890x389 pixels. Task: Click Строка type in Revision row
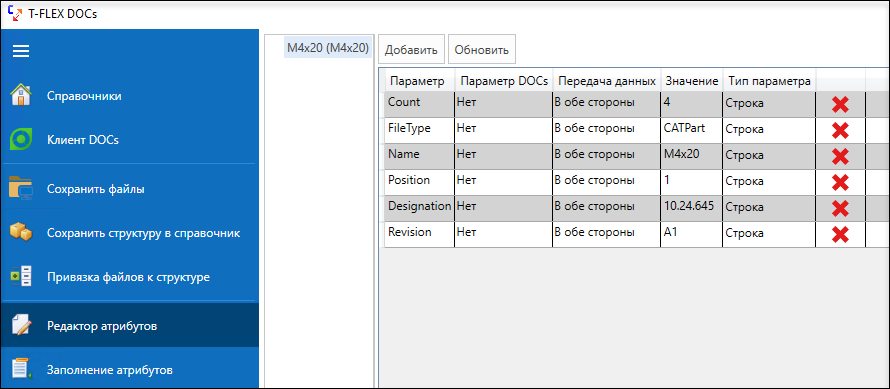770,235
